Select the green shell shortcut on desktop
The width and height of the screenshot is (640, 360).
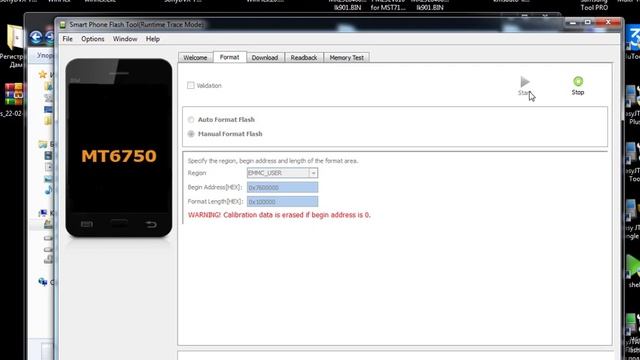pos(633,266)
